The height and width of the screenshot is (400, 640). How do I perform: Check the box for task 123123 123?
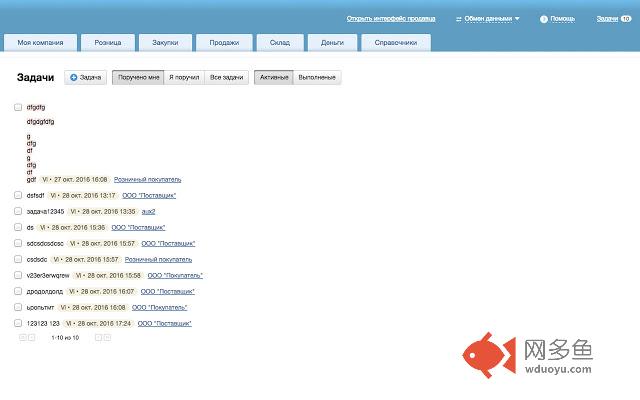click(18, 323)
